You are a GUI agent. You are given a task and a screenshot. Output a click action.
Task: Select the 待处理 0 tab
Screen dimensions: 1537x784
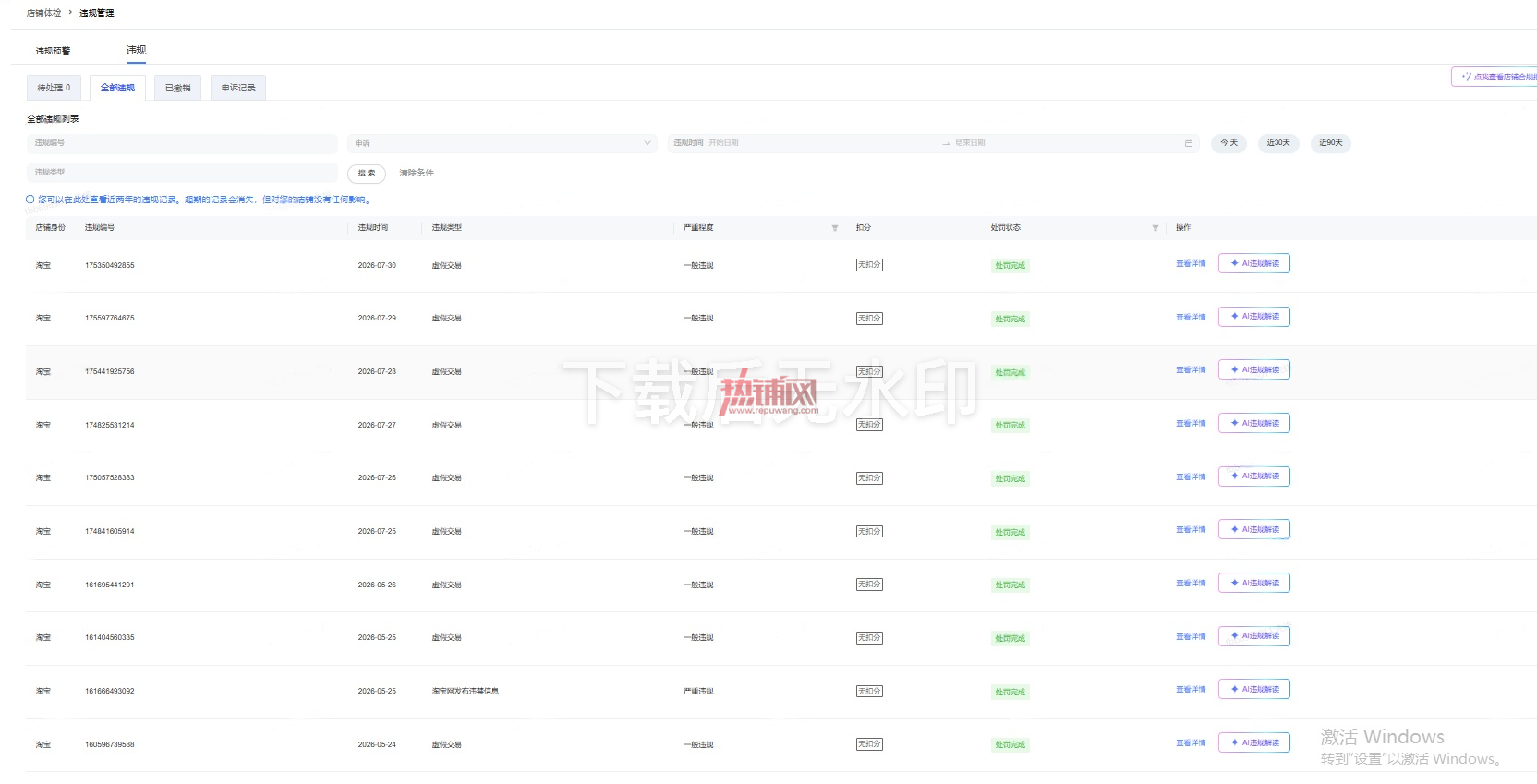click(x=54, y=88)
